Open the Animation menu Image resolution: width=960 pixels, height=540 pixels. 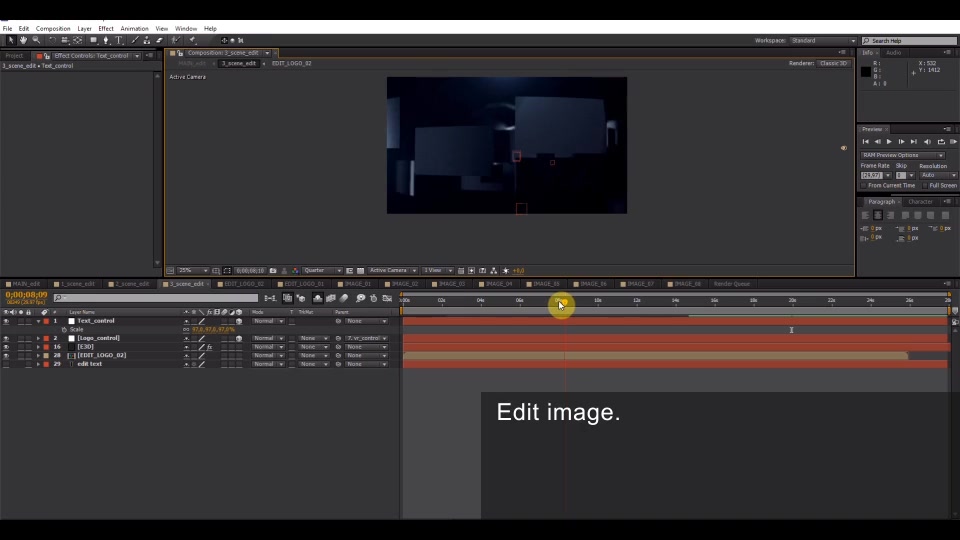134,29
